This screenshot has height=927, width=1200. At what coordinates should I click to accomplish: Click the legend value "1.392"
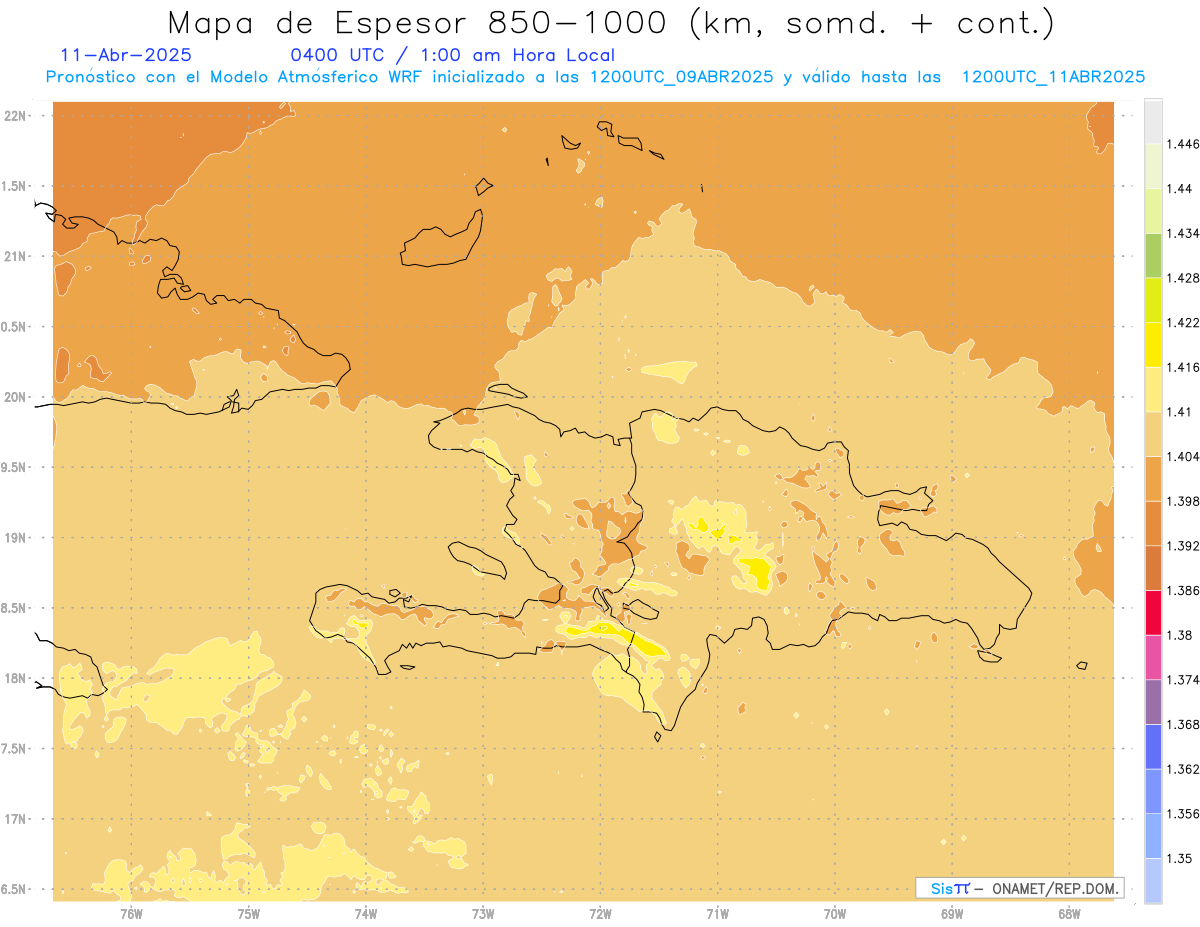(x=1182, y=547)
